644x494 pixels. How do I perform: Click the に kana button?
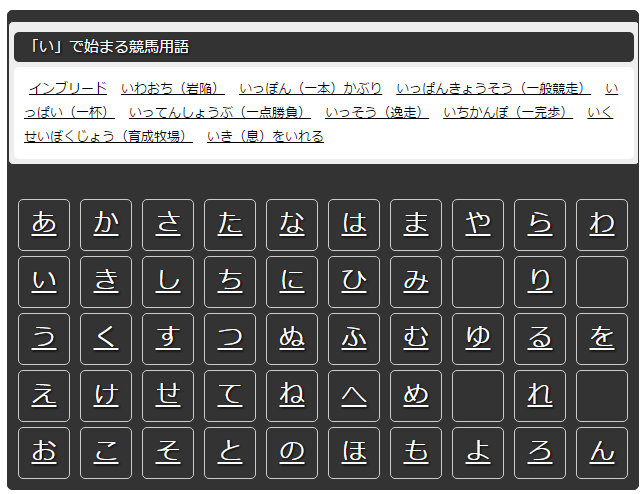pyautogui.click(x=292, y=282)
